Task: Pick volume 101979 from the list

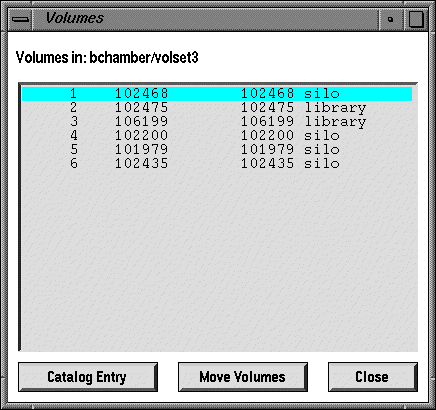Action: (x=217, y=149)
